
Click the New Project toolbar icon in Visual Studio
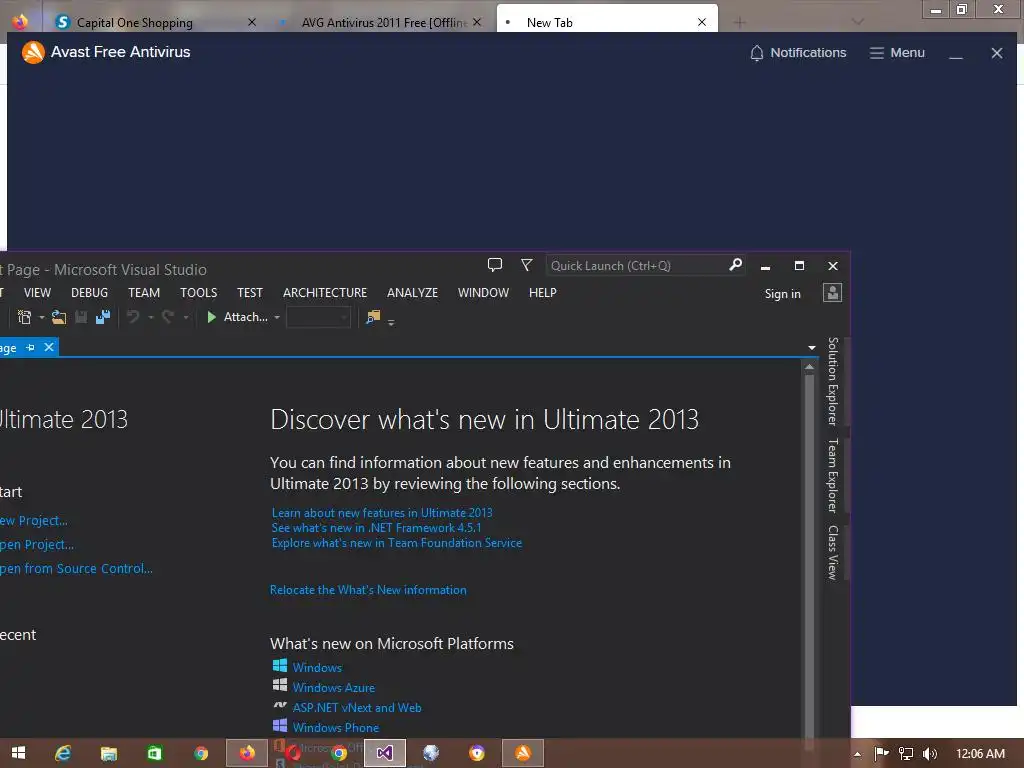pos(24,317)
